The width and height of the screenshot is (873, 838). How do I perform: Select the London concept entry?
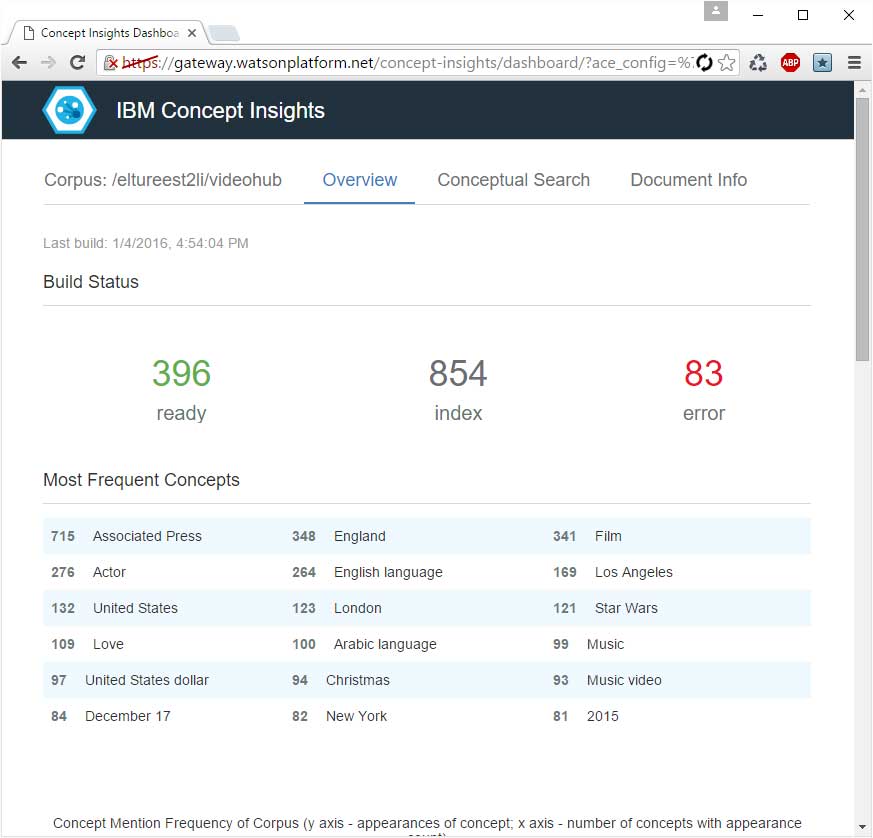pyautogui.click(x=336, y=608)
